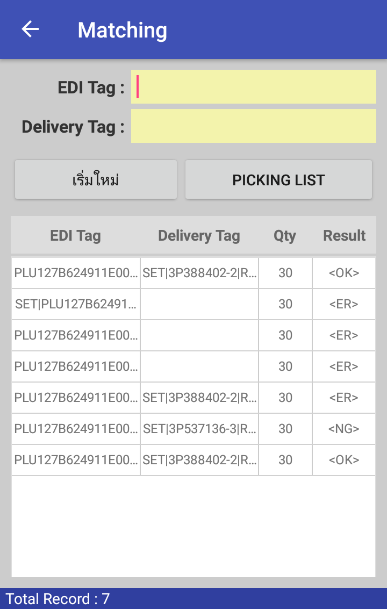Click the Matching title text
Screen dimensions: 387x609
coord(122,30)
